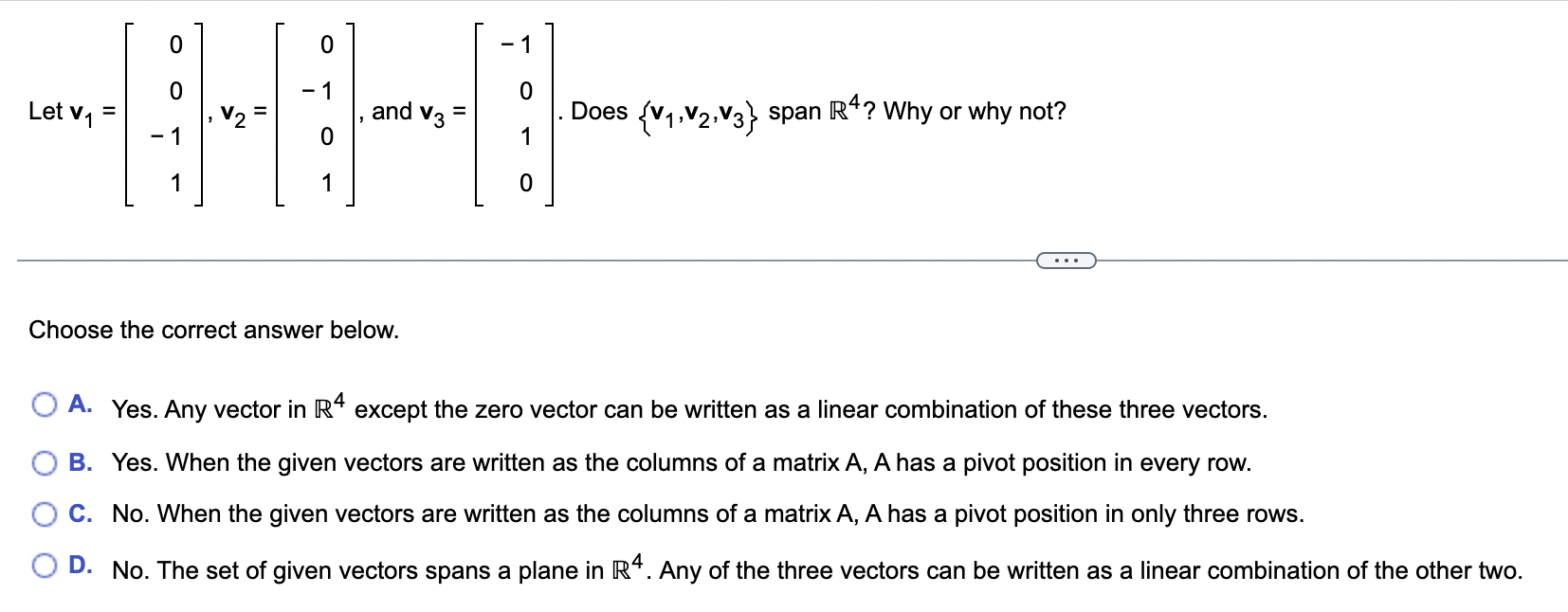Click the 'Choose the correct answer below' prompt
Image resolution: width=1568 pixels, height=612 pixels.
213,330
